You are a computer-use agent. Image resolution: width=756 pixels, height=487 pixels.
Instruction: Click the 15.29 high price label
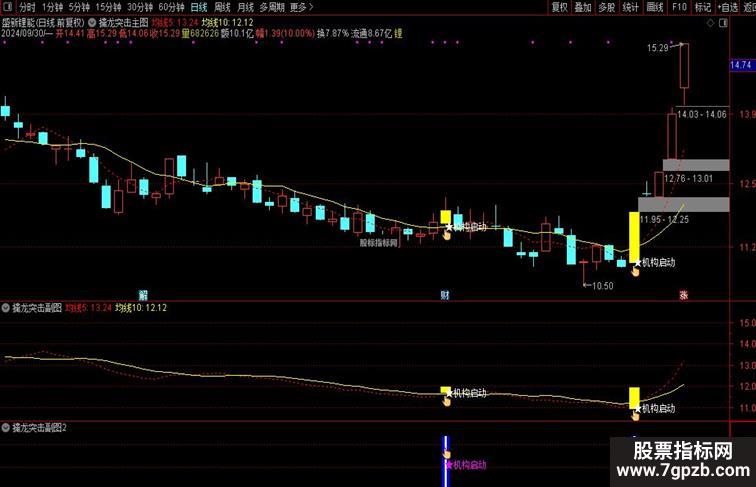pyautogui.click(x=658, y=48)
